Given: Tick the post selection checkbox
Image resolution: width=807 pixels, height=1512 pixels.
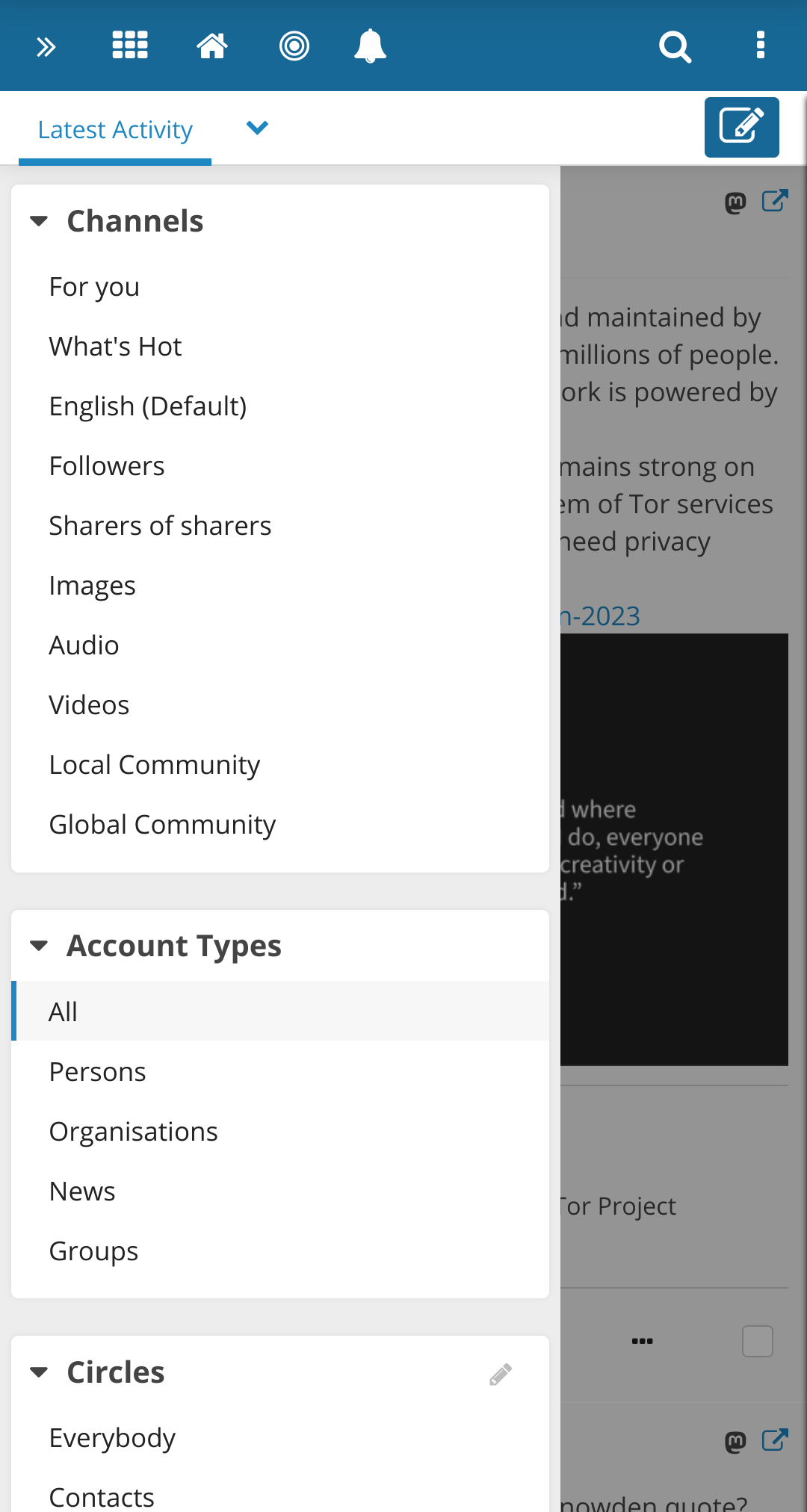Looking at the screenshot, I should [x=757, y=1341].
